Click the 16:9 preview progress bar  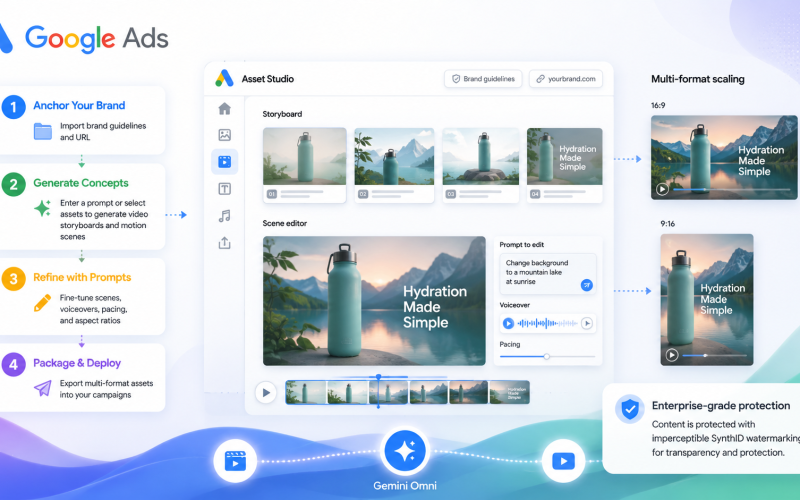tap(732, 189)
